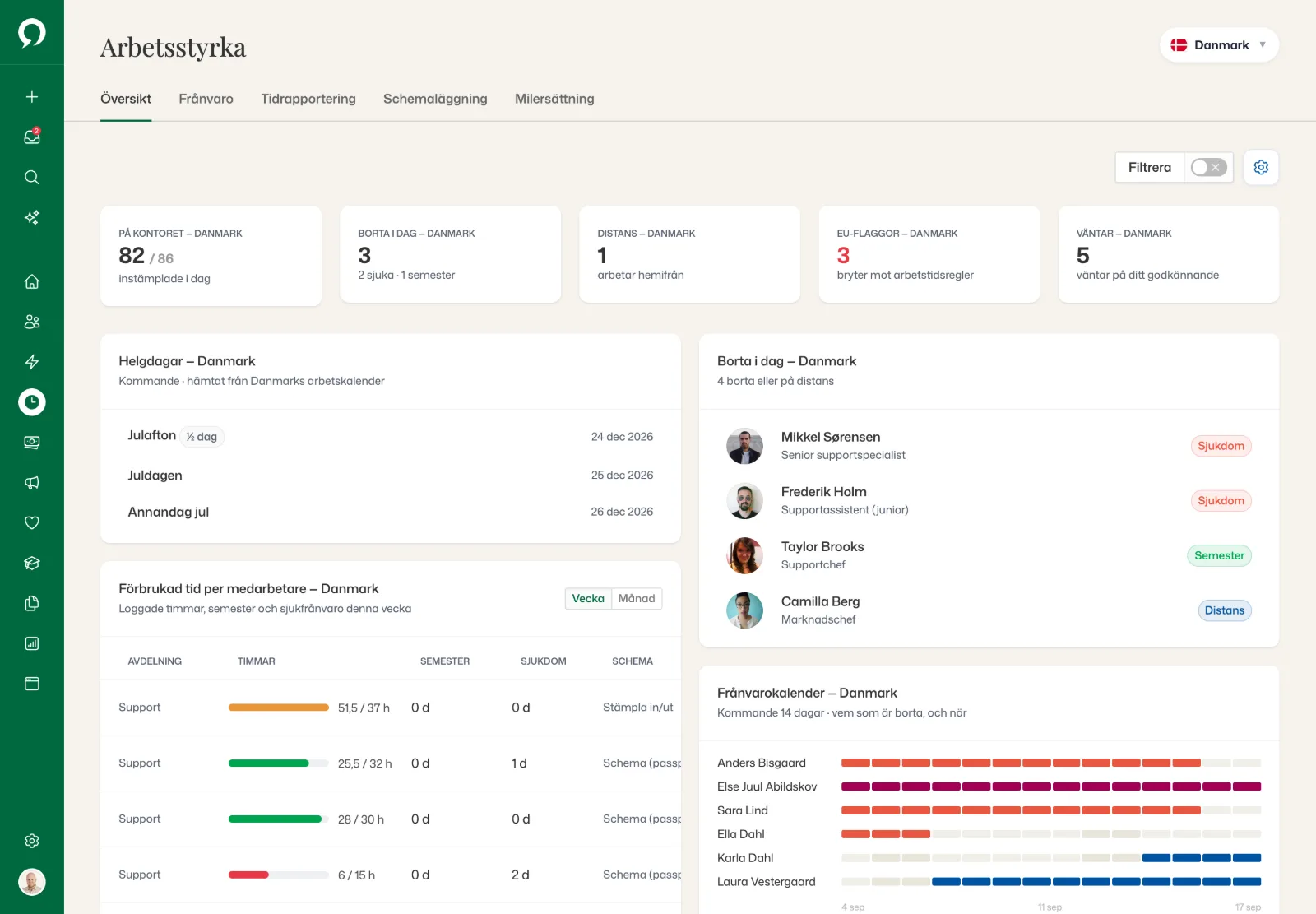Click the Filtrera button label
1316x914 pixels.
1150,167
